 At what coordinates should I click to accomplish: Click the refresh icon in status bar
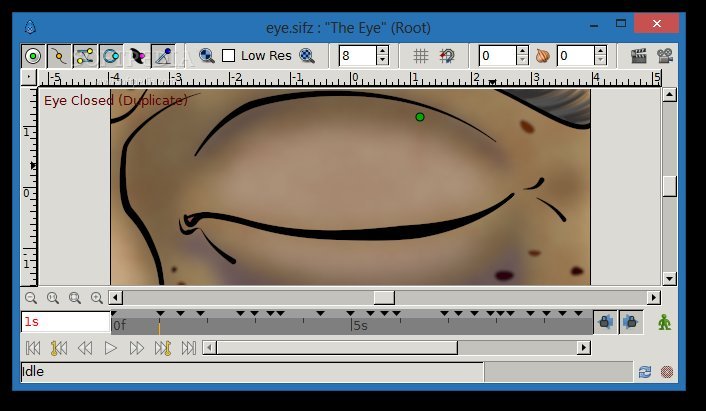pyautogui.click(x=645, y=372)
